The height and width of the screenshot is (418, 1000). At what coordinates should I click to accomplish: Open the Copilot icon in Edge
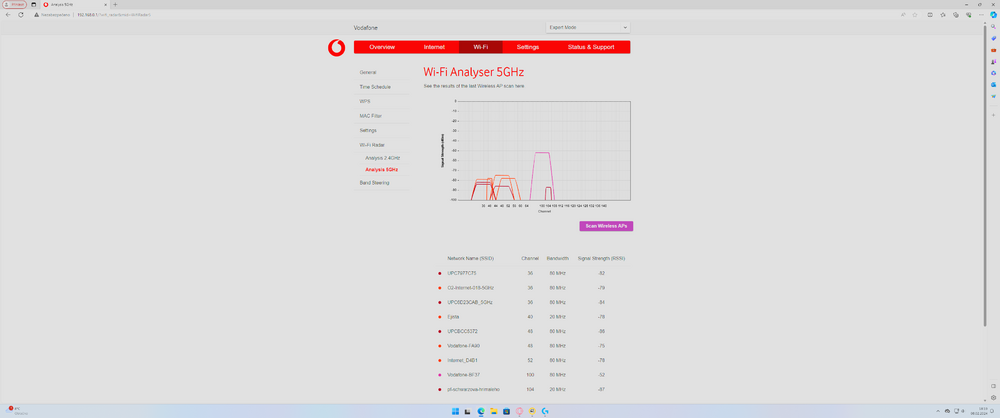[x=993, y=15]
